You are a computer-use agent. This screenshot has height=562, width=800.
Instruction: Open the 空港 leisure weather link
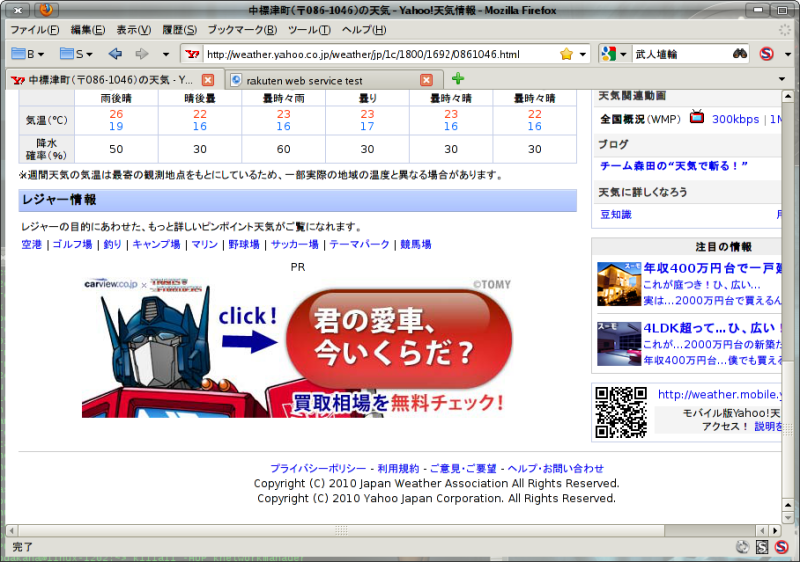(x=32, y=244)
